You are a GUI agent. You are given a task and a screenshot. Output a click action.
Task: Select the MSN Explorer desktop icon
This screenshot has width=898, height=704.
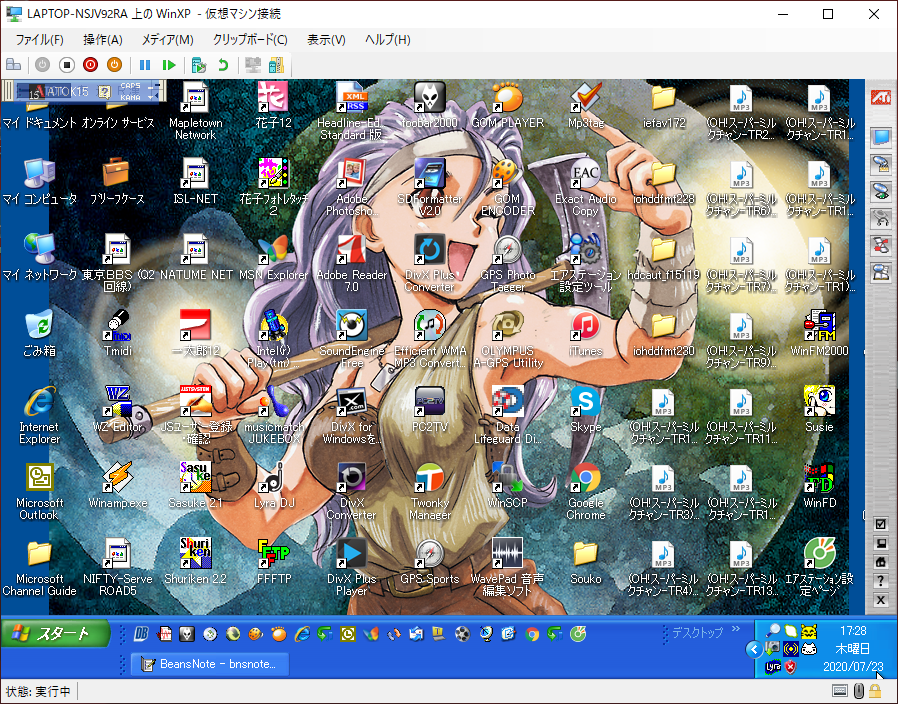pos(274,258)
